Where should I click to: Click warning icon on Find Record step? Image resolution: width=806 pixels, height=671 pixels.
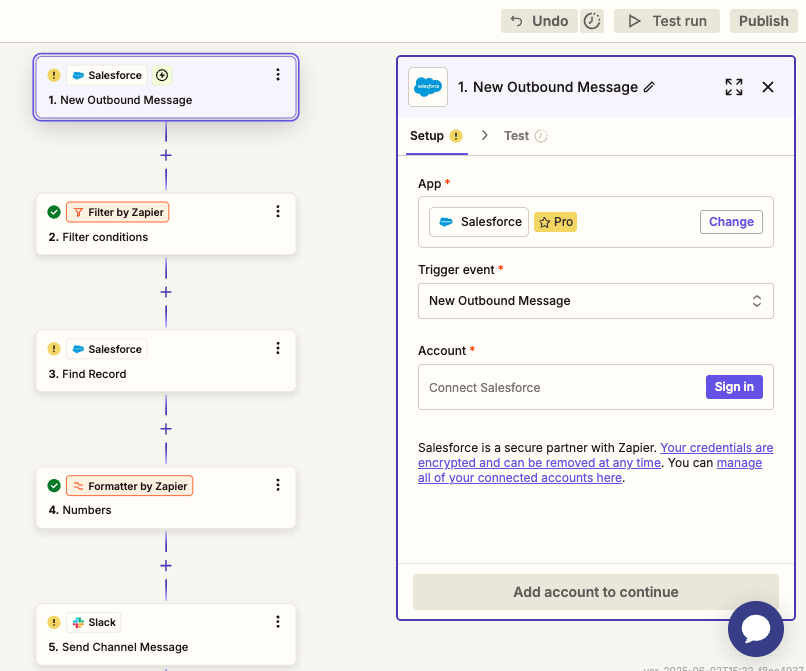pos(54,349)
